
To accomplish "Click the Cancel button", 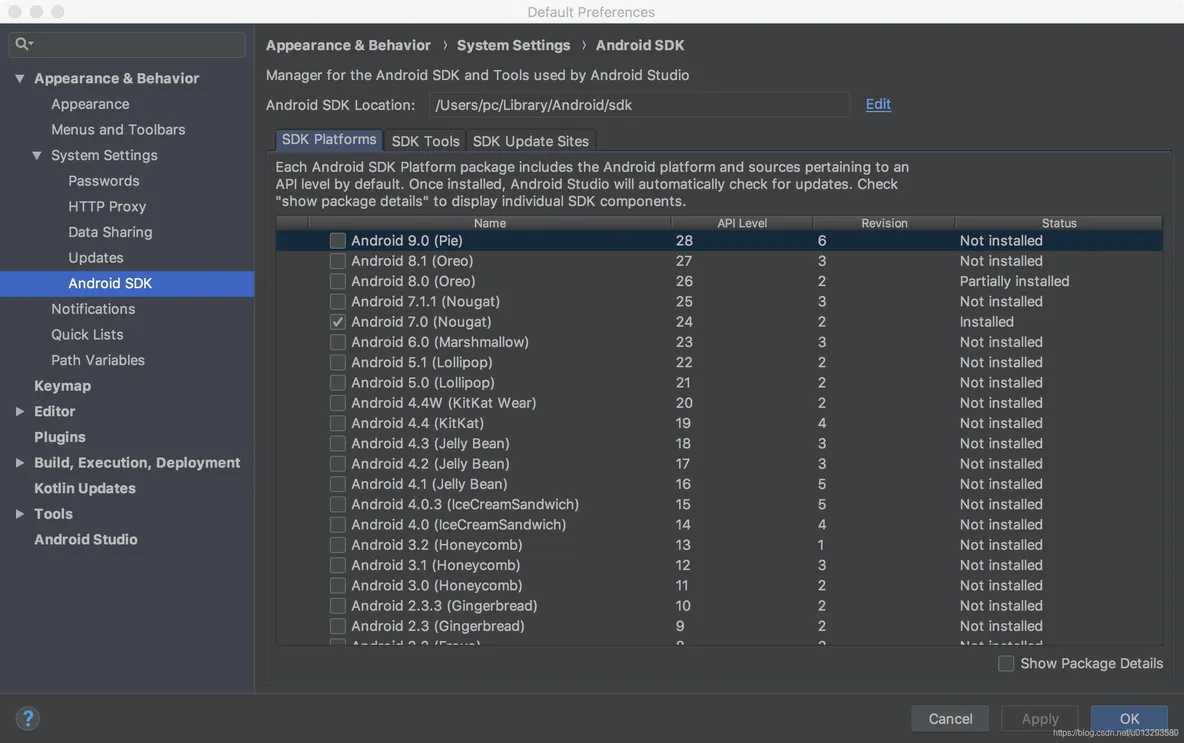I will [950, 719].
